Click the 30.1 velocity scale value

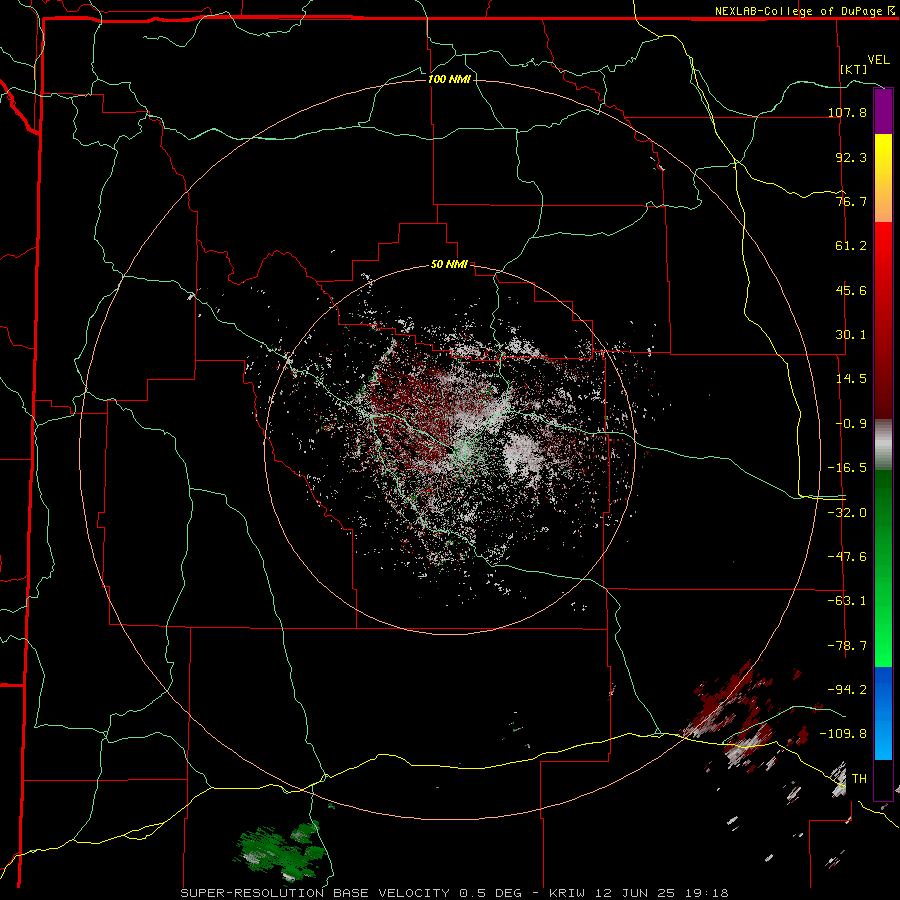(851, 335)
